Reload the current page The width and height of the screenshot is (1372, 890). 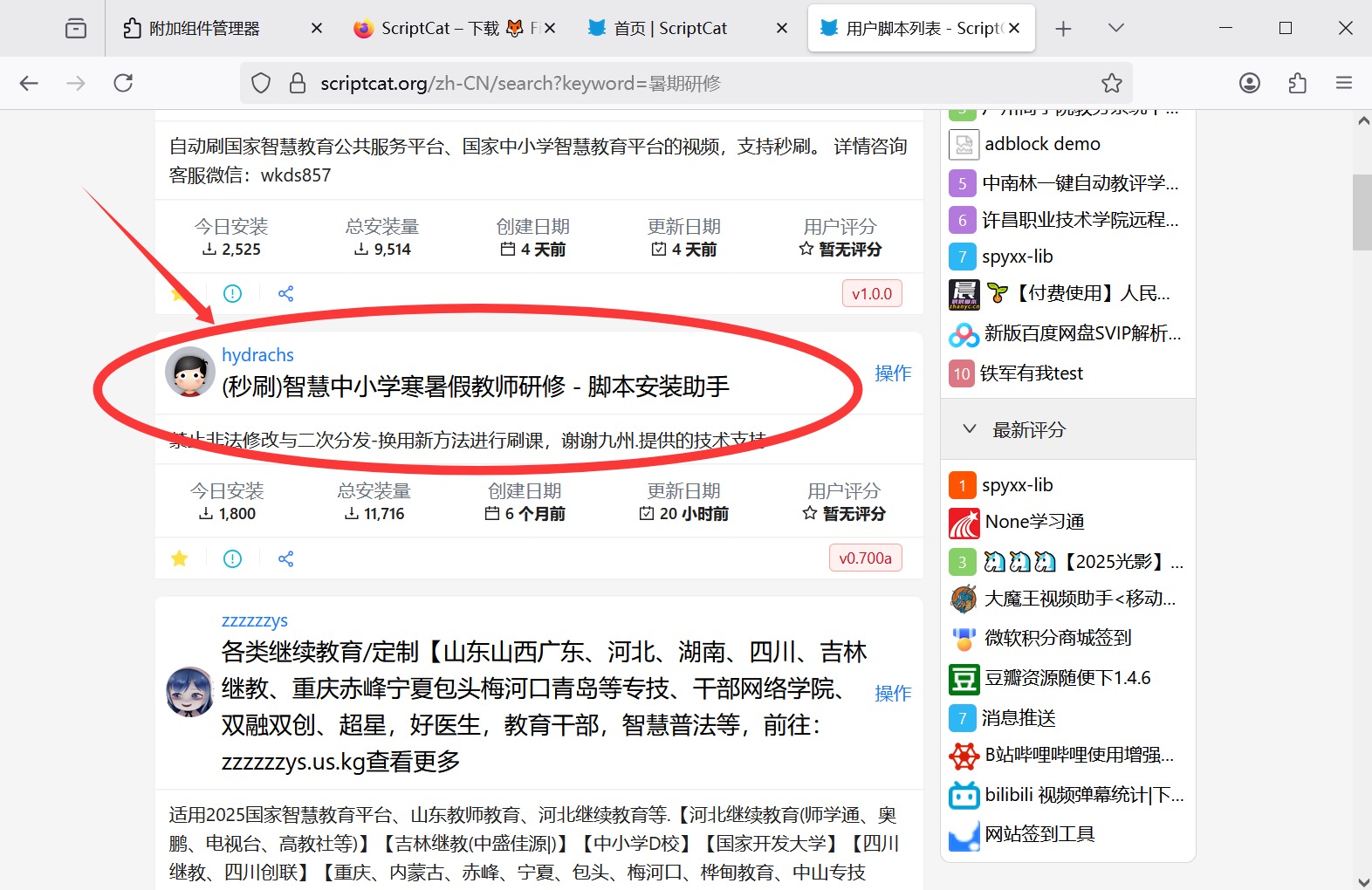(x=123, y=83)
